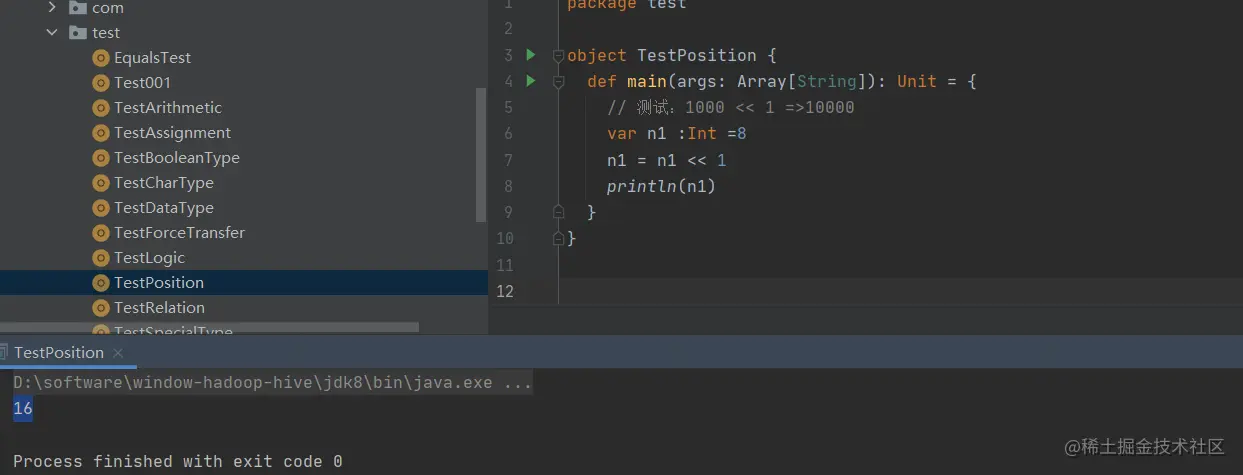
Task: Click Scala object icon beside TestAssignment
Action: 100,133
